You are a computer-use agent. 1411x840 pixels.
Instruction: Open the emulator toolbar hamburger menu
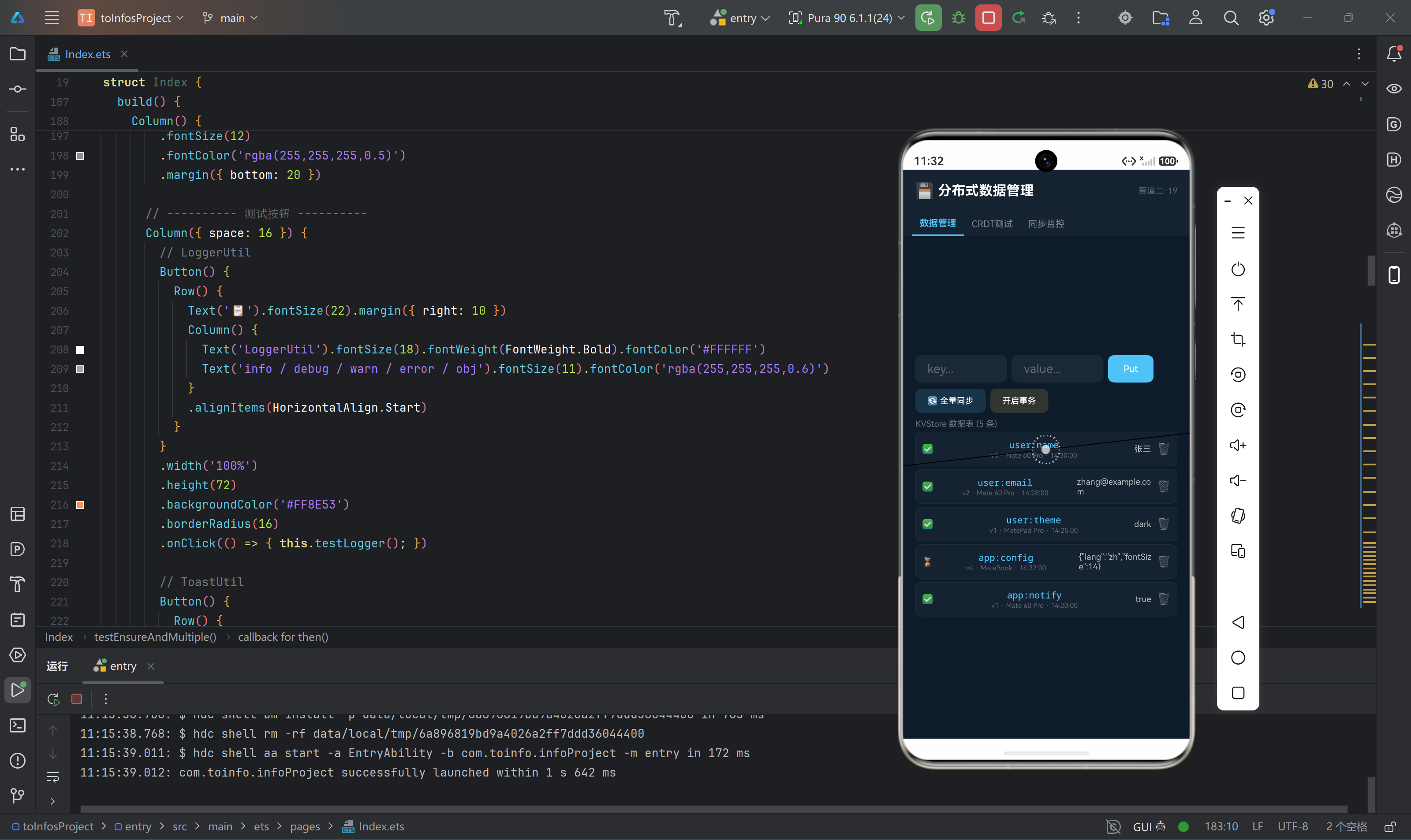click(x=1238, y=233)
